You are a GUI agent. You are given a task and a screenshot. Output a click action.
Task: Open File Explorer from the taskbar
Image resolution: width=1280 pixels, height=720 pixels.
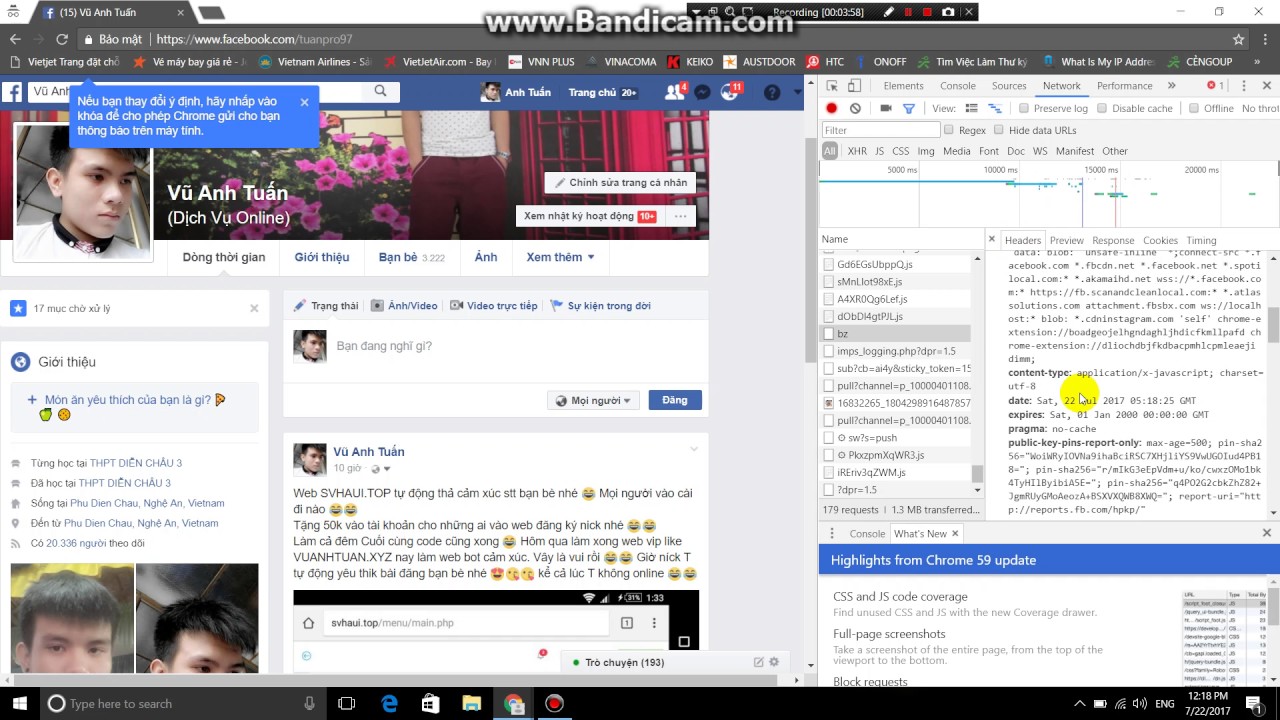point(471,703)
